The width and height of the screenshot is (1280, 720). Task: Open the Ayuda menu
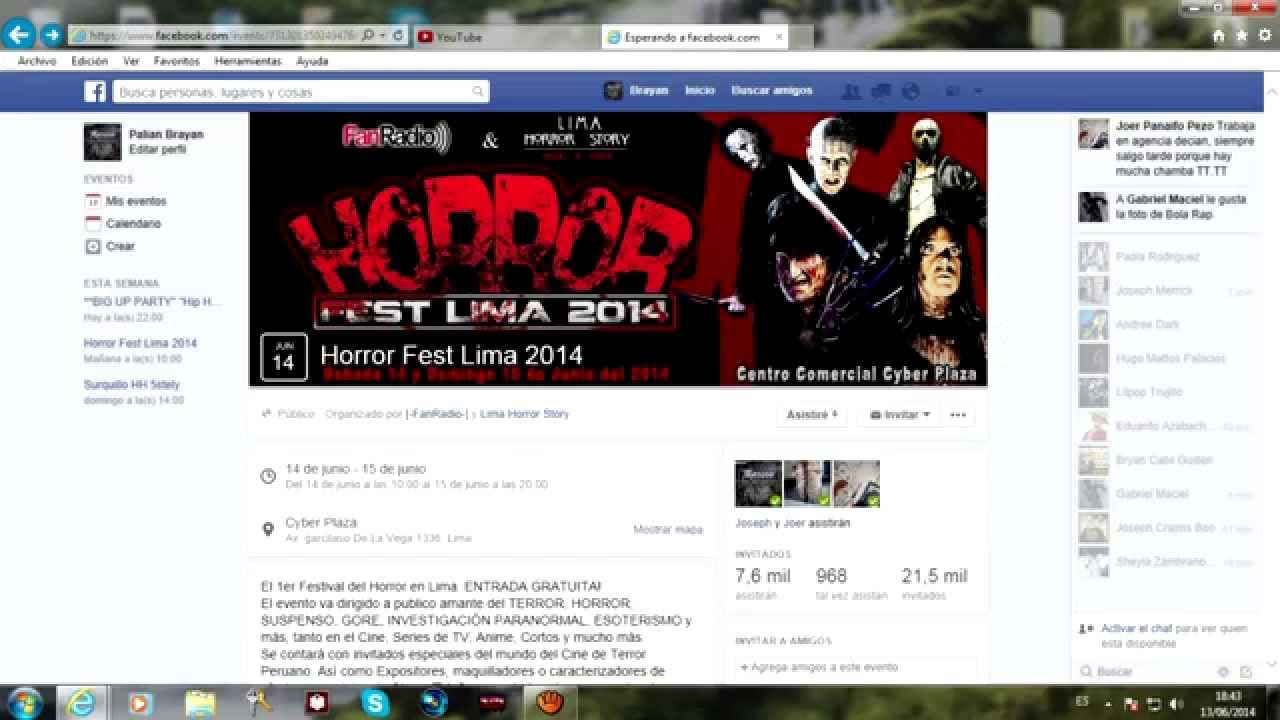click(312, 61)
